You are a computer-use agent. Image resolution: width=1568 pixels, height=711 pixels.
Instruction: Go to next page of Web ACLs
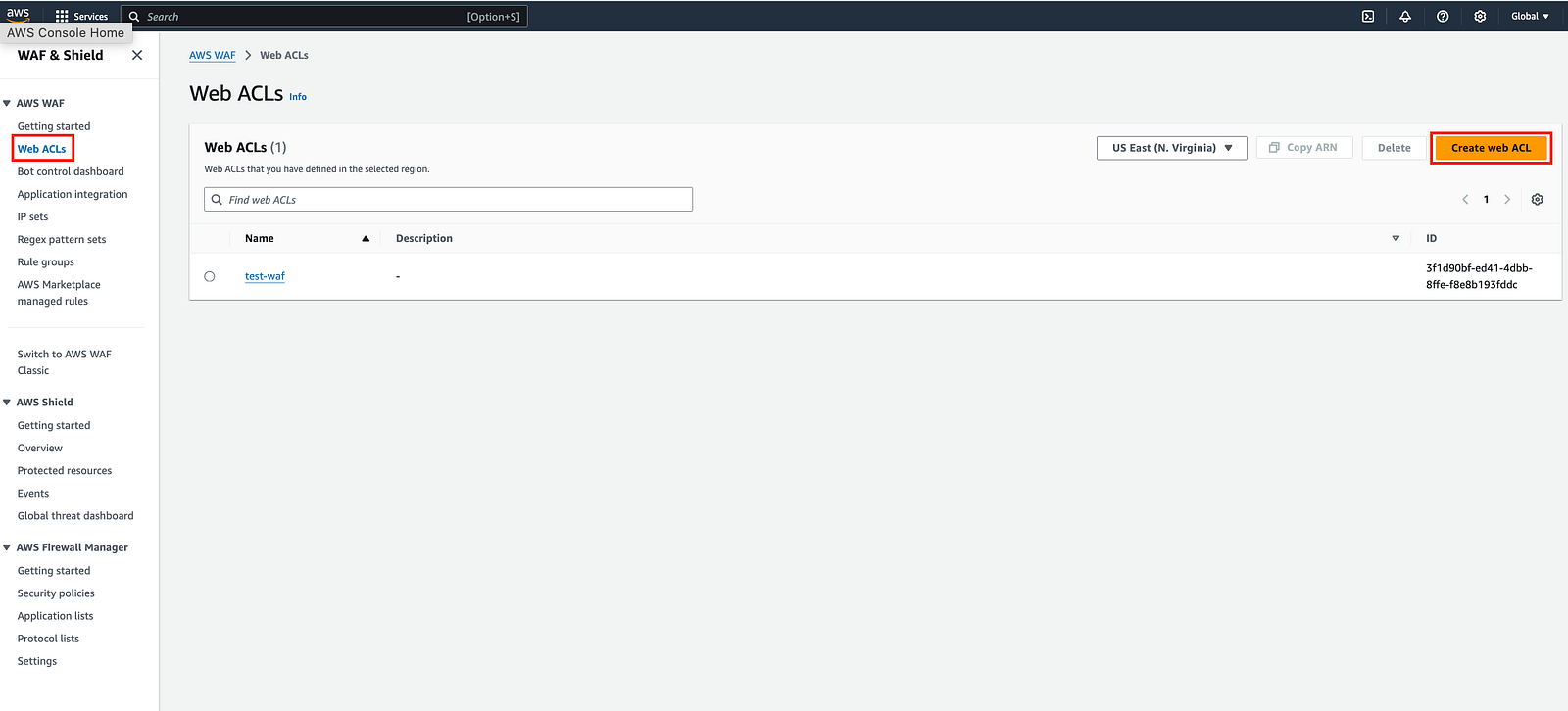[x=1507, y=200]
